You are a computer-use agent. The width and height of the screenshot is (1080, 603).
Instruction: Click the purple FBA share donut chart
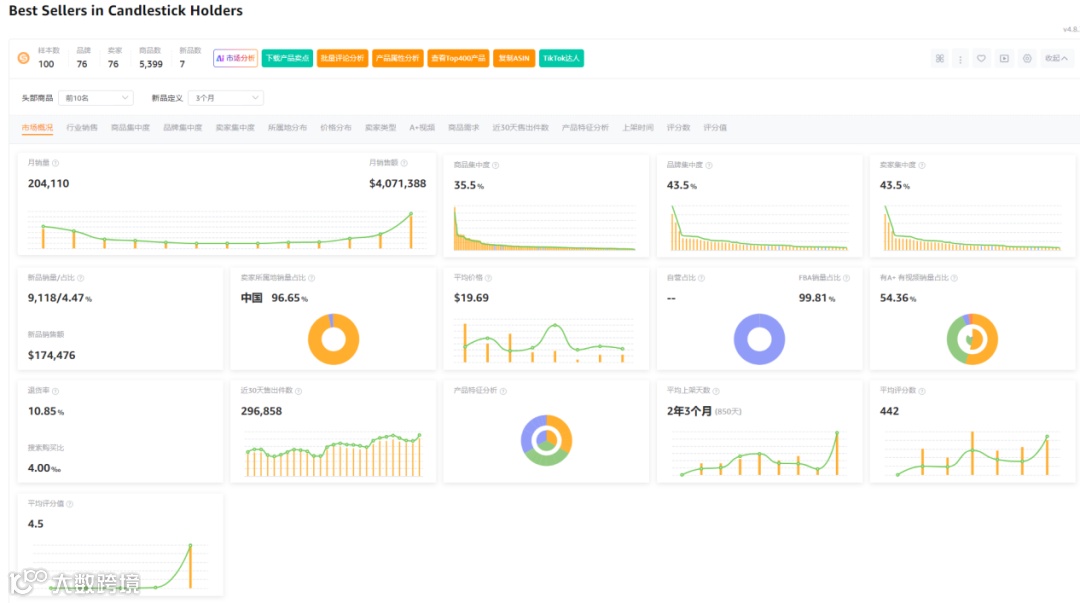point(759,339)
